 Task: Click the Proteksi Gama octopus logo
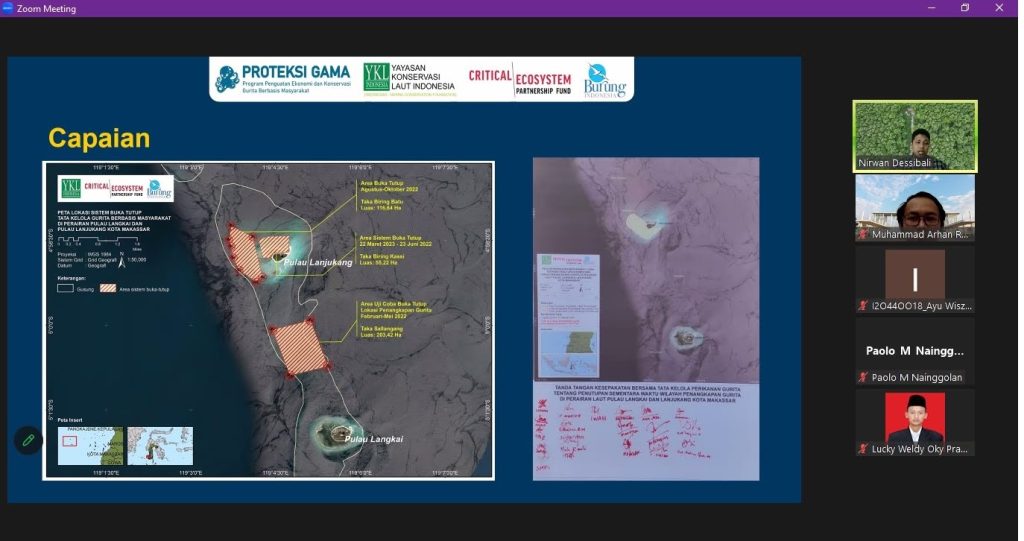pos(227,79)
